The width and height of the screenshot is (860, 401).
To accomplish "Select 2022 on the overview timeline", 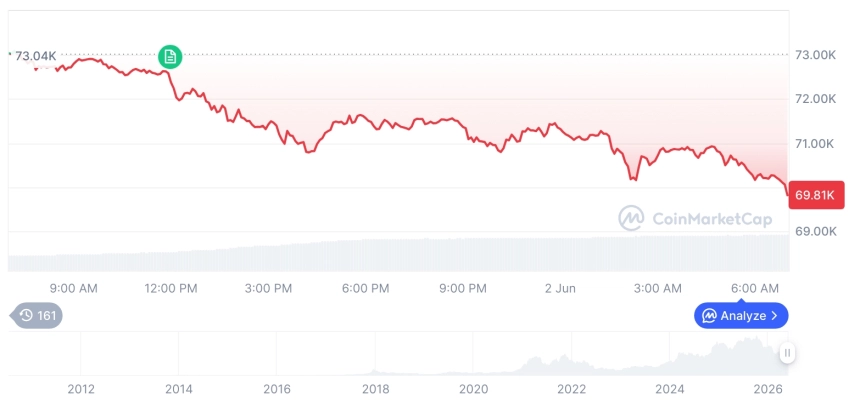I will pos(572,389).
